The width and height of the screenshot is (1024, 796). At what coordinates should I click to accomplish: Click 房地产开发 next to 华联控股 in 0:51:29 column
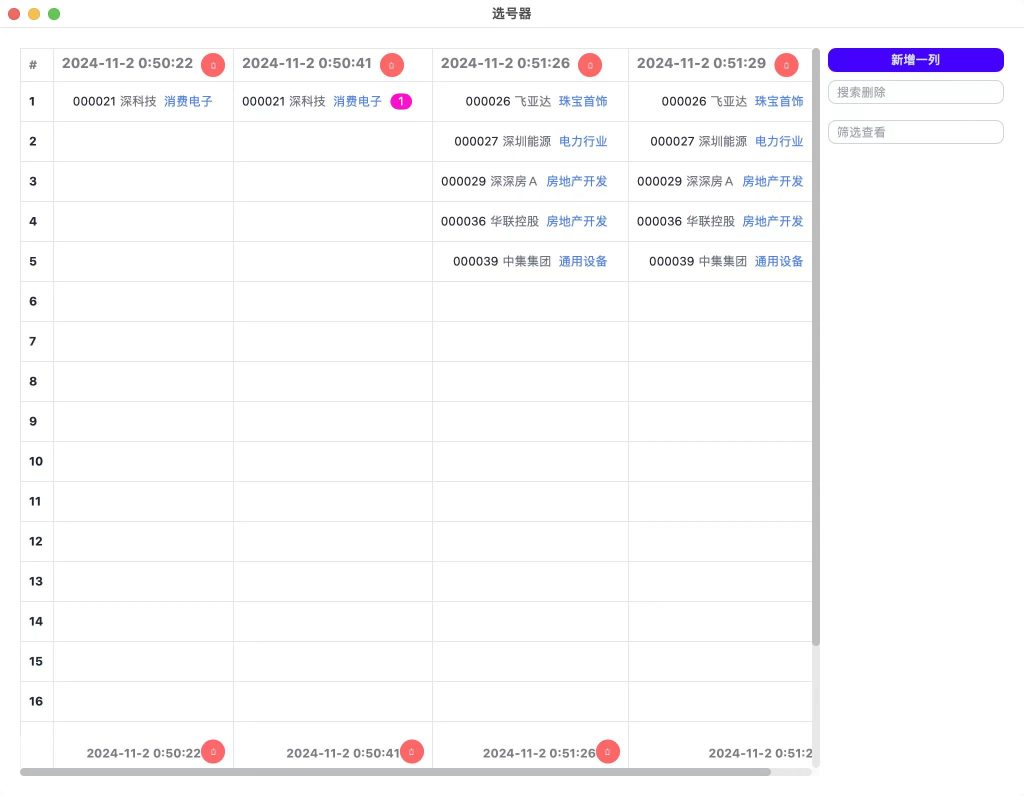[x=772, y=221]
